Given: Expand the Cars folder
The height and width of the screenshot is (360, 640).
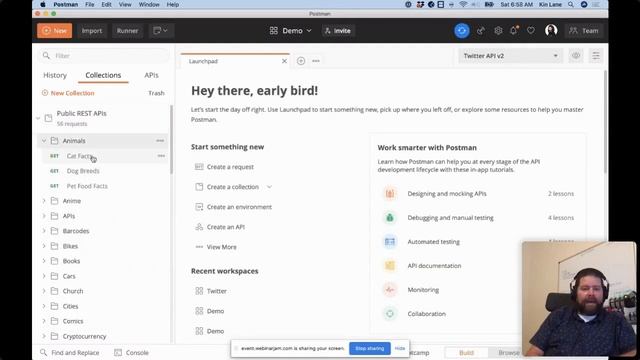Looking at the screenshot, I should (x=44, y=276).
